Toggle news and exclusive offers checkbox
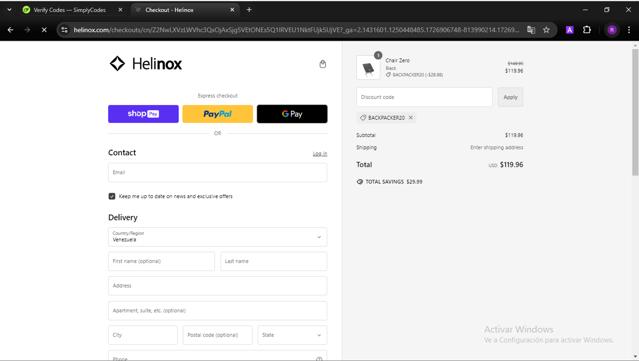The width and height of the screenshot is (639, 361). click(112, 196)
